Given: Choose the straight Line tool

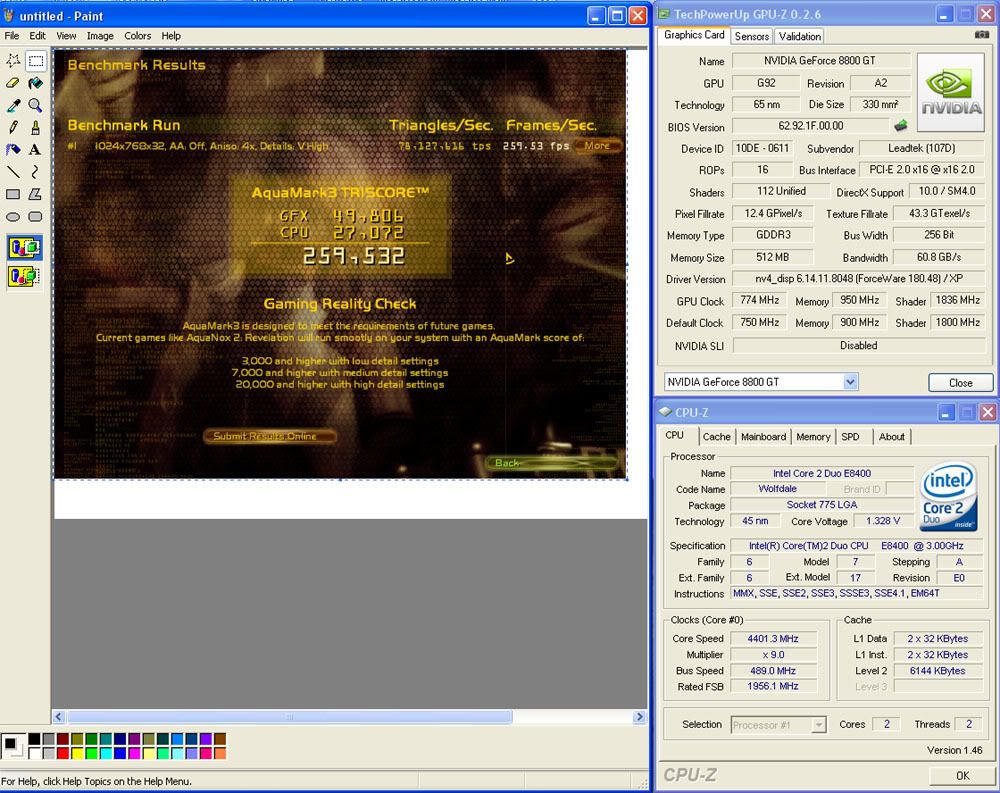Looking at the screenshot, I should point(13,172).
